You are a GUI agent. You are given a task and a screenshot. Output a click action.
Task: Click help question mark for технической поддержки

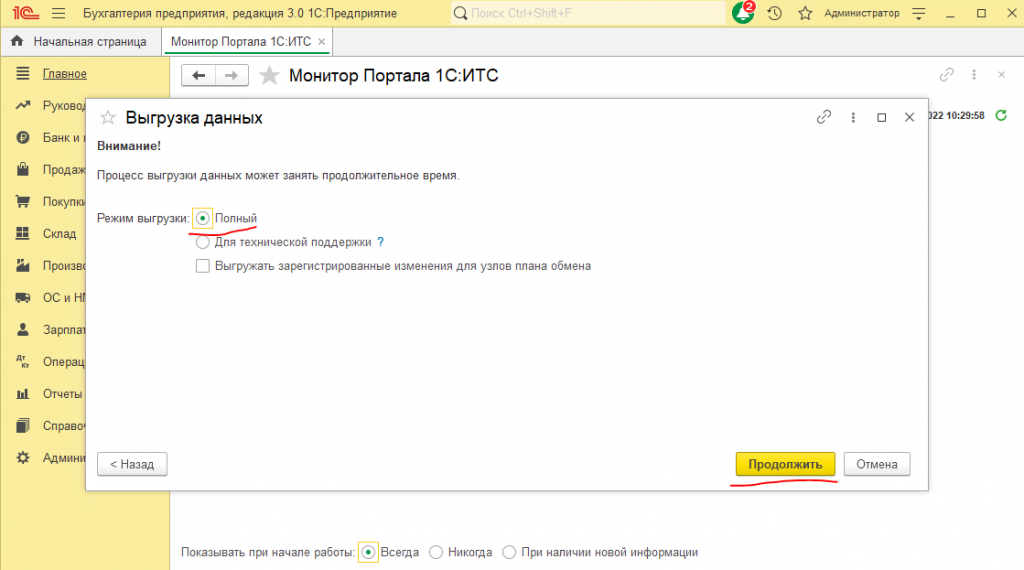[x=381, y=242]
